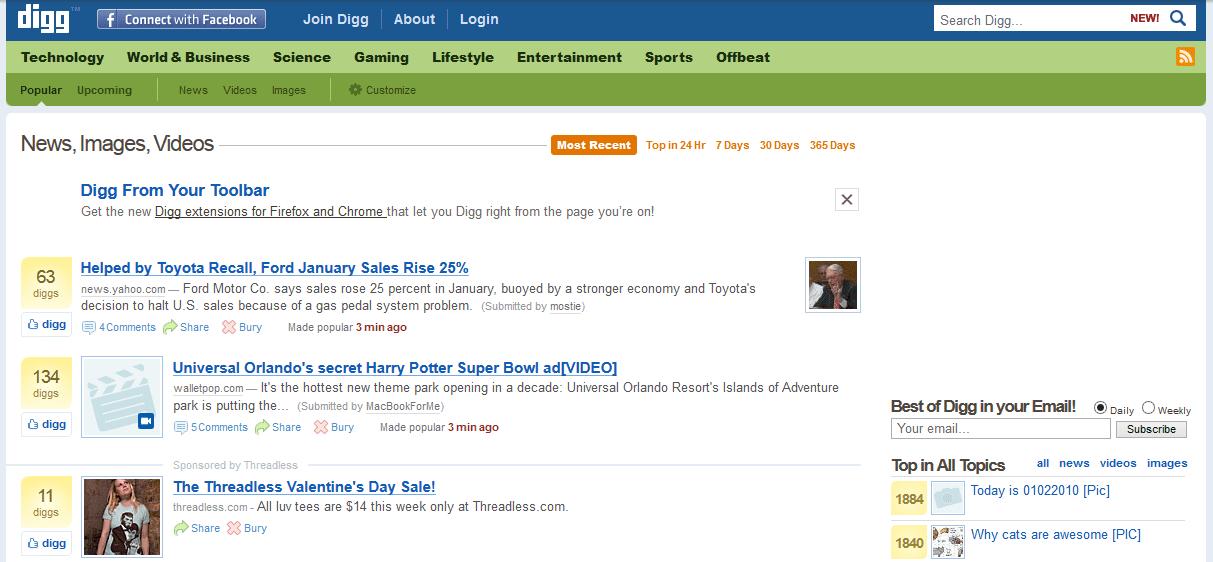This screenshot has height=562, width=1213.
Task: Open Digg extensions for Firefox and Chrome link
Action: pos(270,212)
